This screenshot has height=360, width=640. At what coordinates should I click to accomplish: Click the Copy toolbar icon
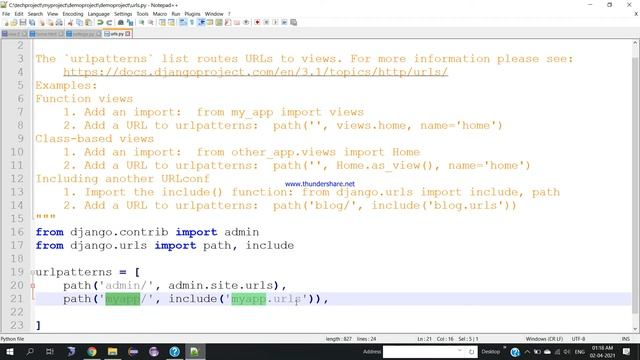79,22
